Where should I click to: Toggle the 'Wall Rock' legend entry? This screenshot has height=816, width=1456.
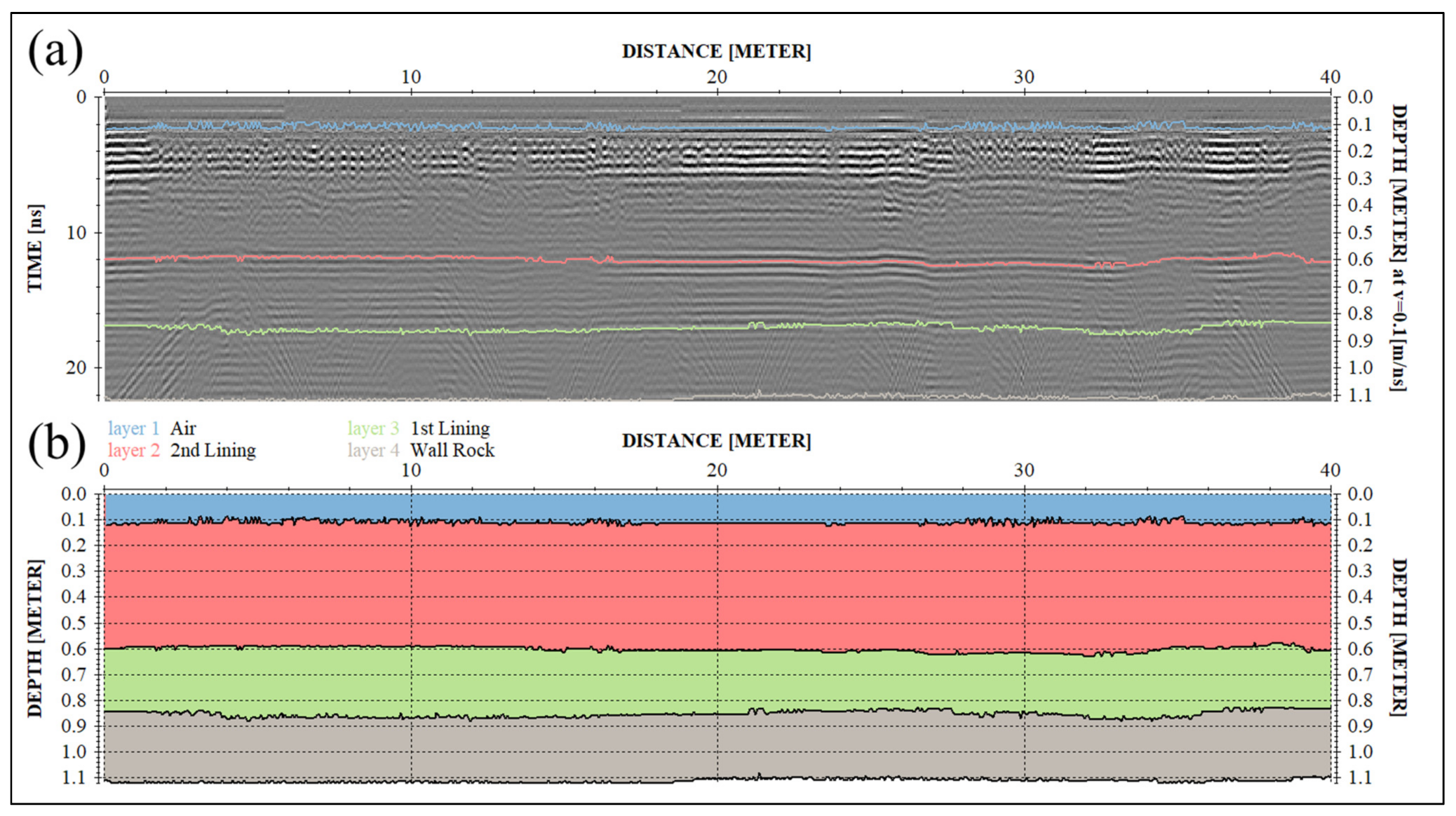tap(454, 449)
